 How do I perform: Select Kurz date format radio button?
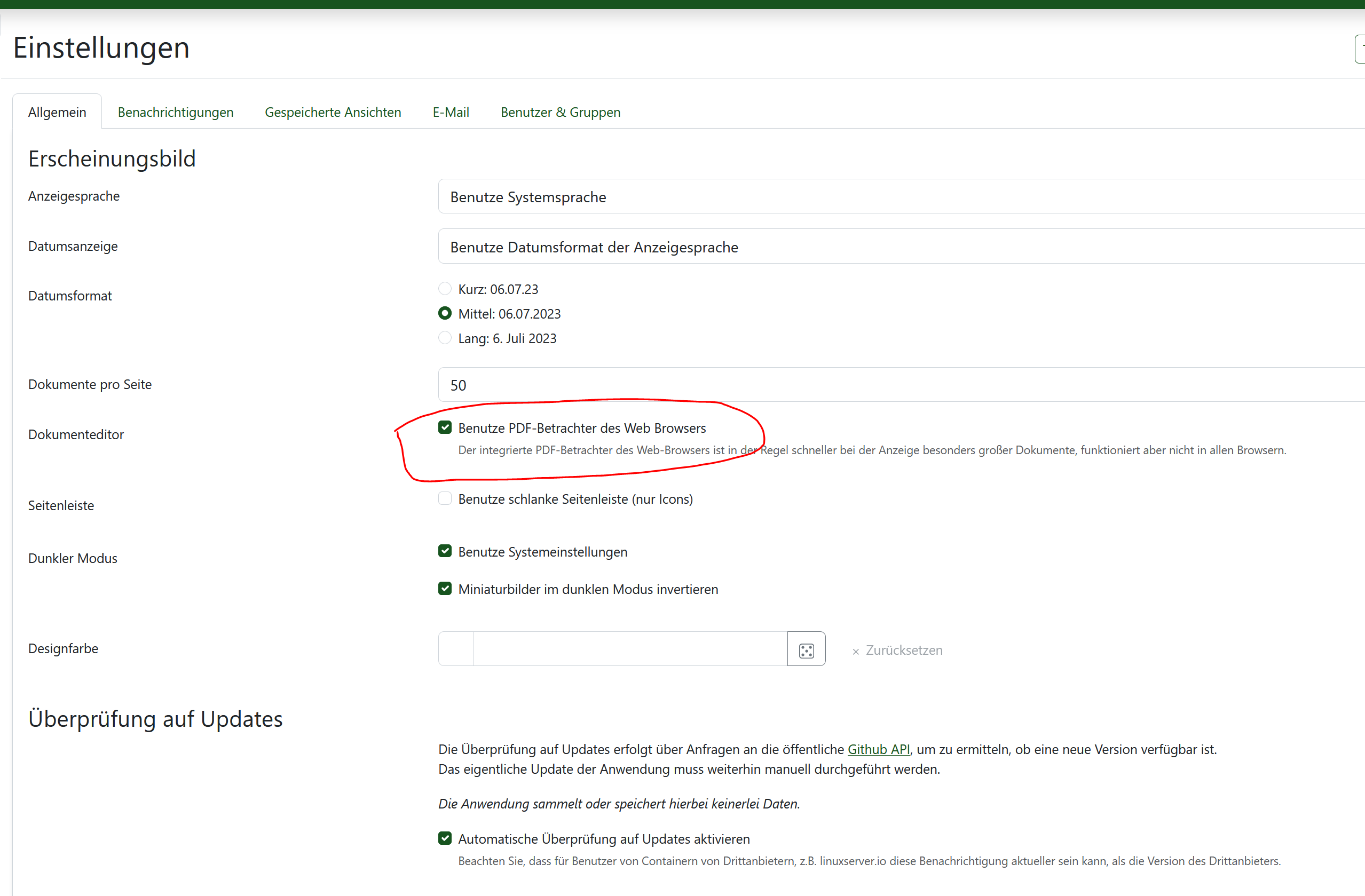point(445,288)
